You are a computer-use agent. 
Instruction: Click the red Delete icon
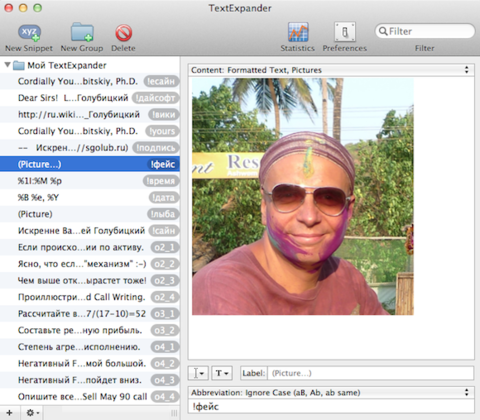124,33
